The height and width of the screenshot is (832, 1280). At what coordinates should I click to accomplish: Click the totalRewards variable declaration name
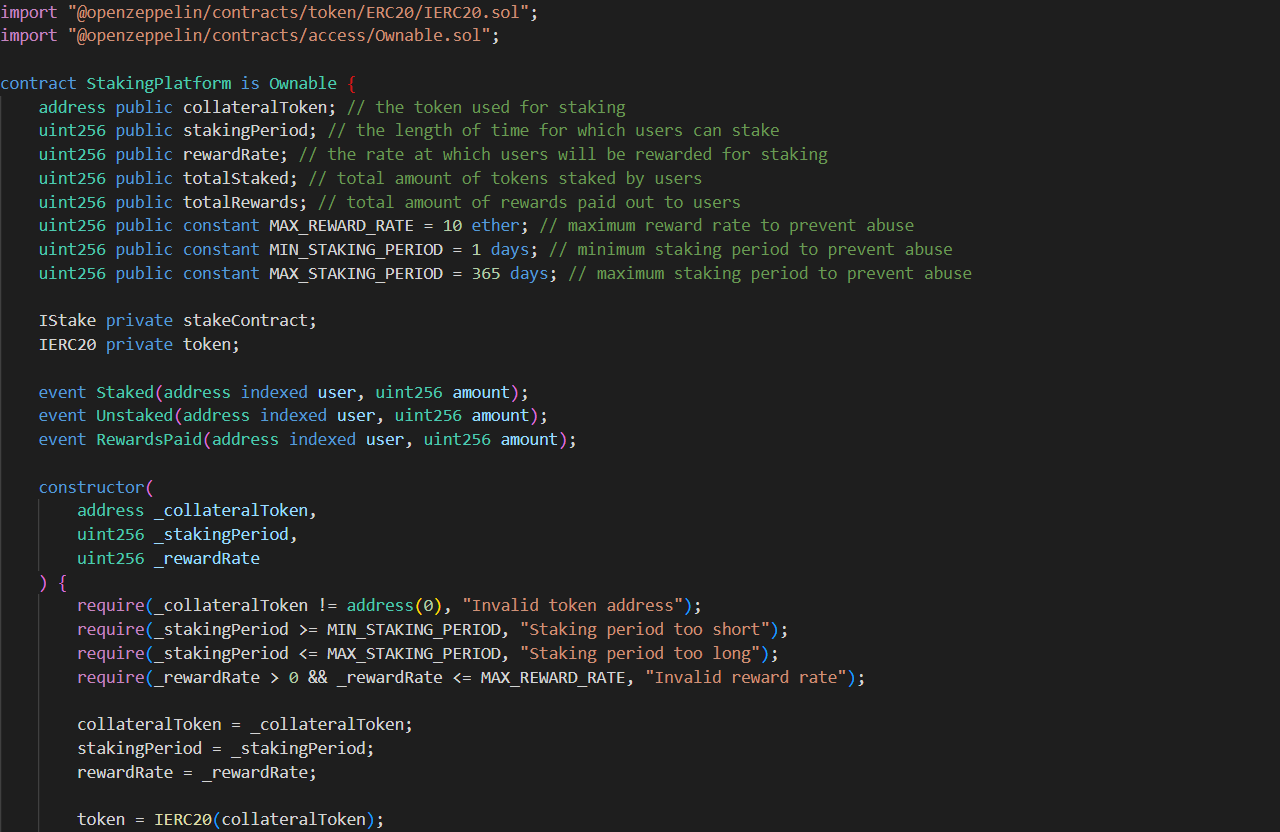245,202
